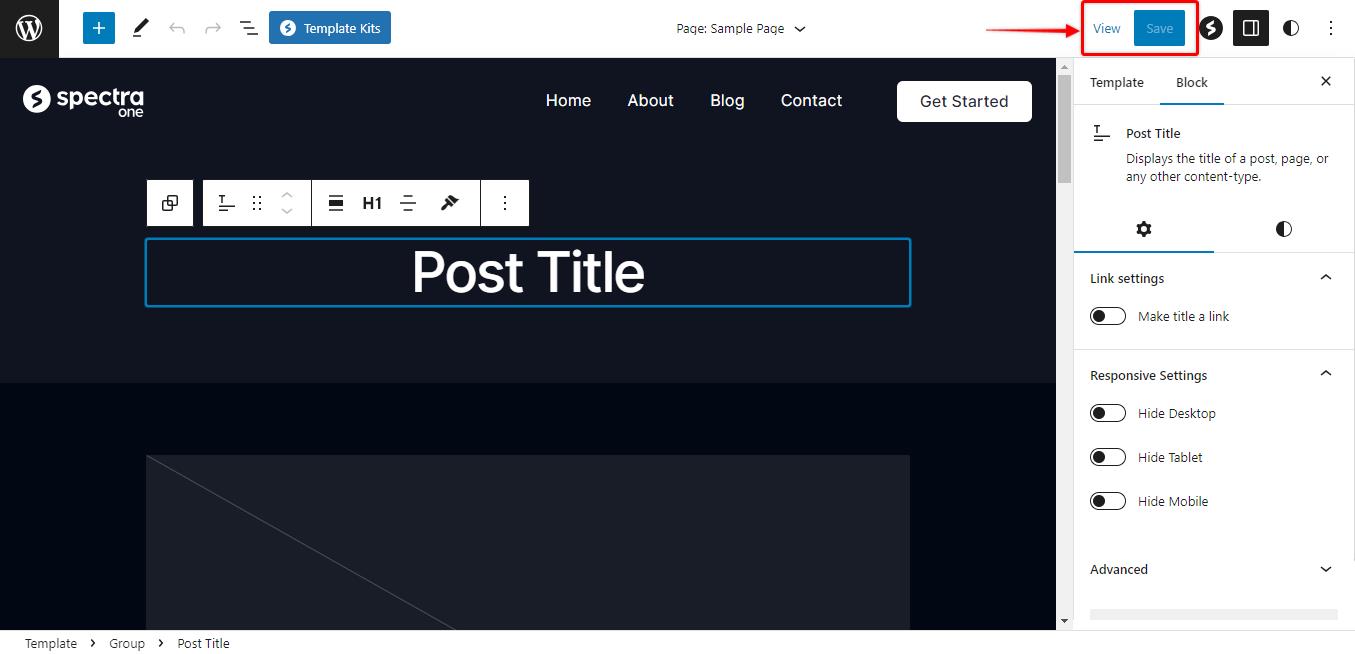The width and height of the screenshot is (1355, 654).
Task: Click the copy style brush icon
Action: pyautogui.click(x=449, y=203)
